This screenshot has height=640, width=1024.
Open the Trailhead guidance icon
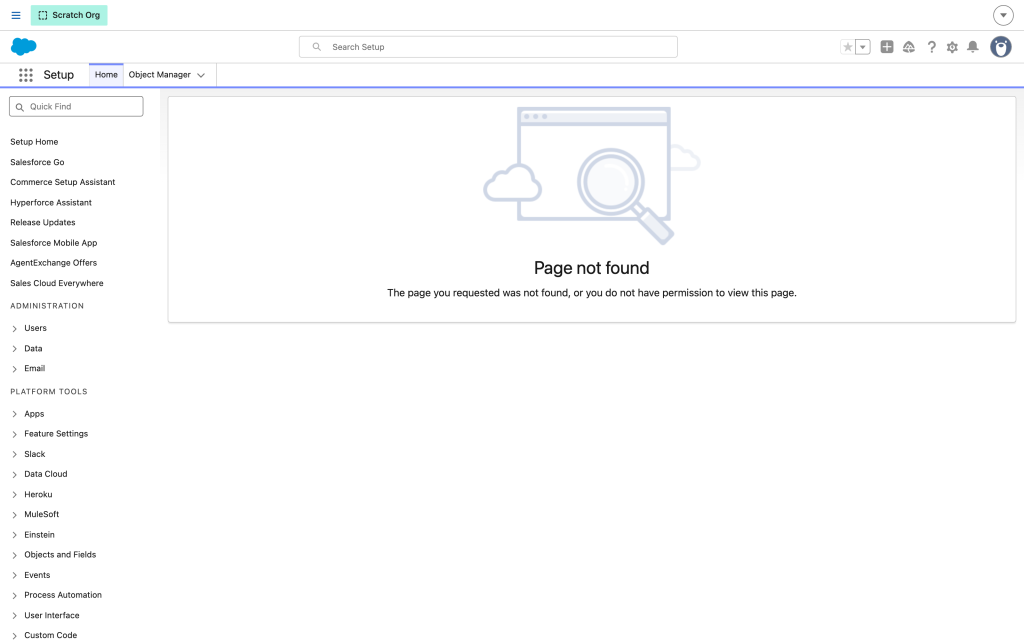[908, 47]
